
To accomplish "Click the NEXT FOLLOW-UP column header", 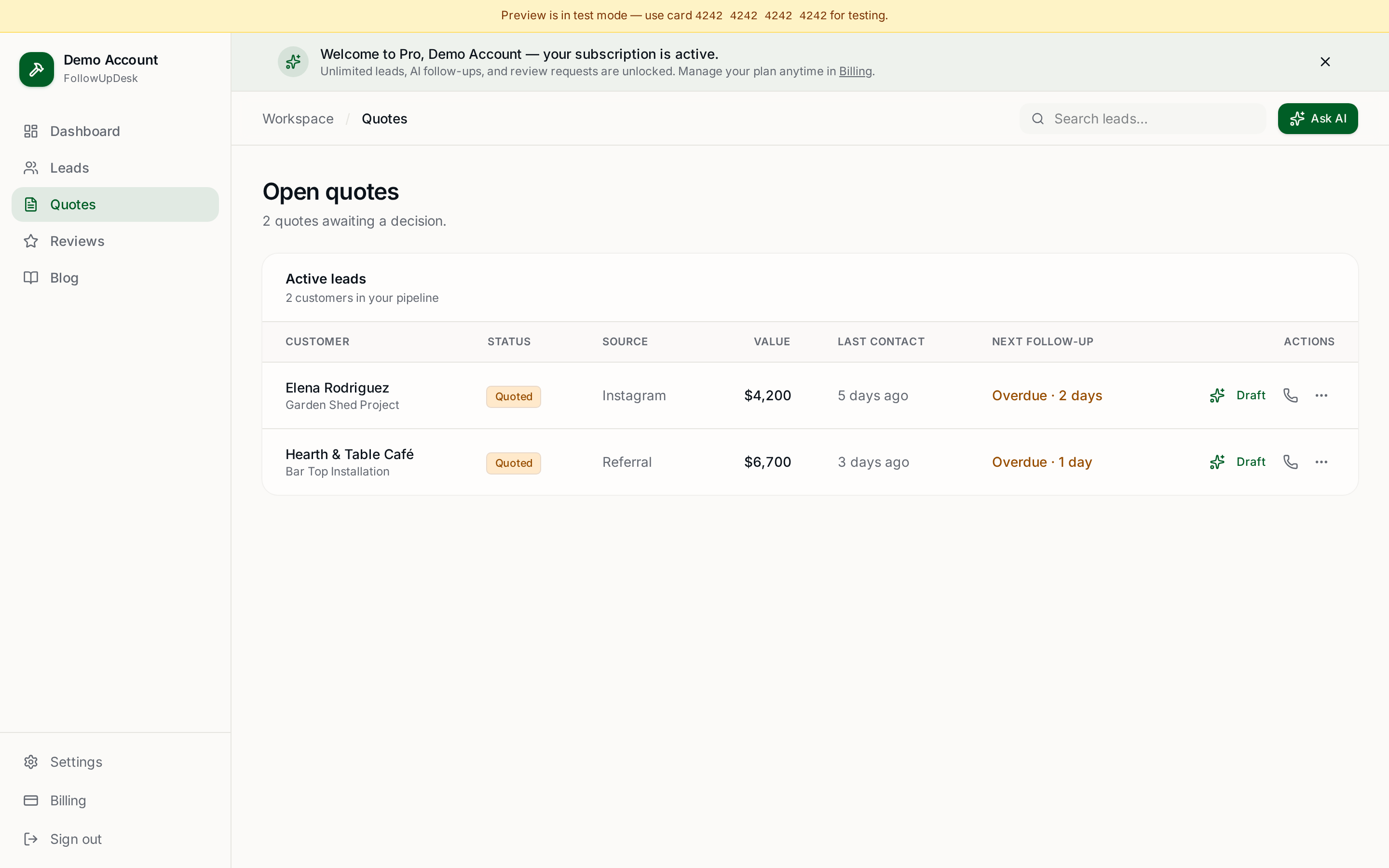I will [x=1042, y=341].
